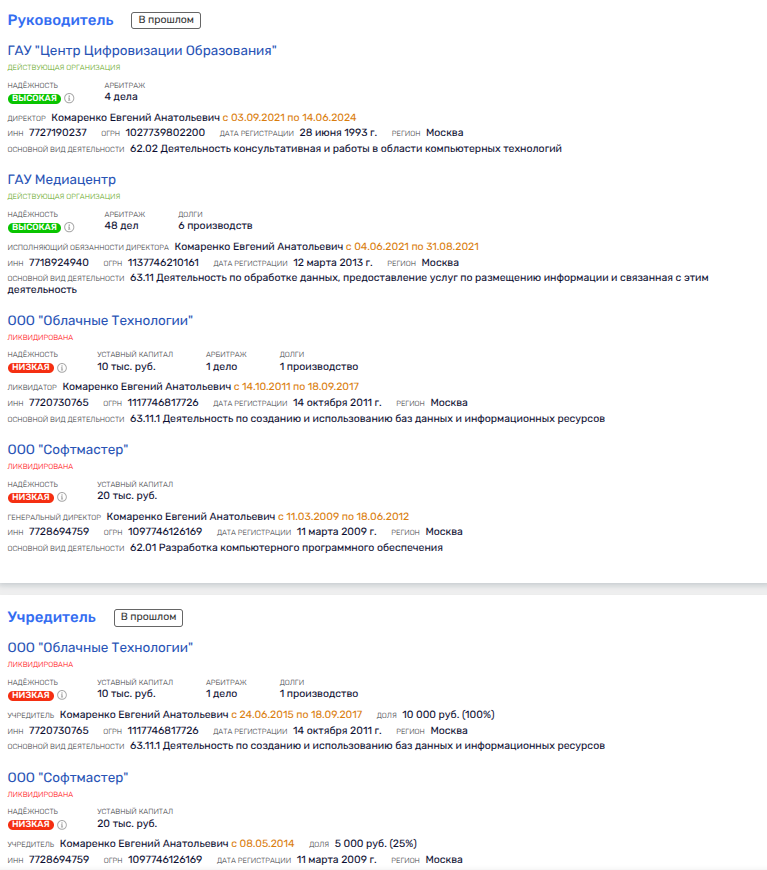The height and width of the screenshot is (870, 767).
Task: Toggle "В прошлом" filter beside Учредитель heading
Action: pos(148,617)
